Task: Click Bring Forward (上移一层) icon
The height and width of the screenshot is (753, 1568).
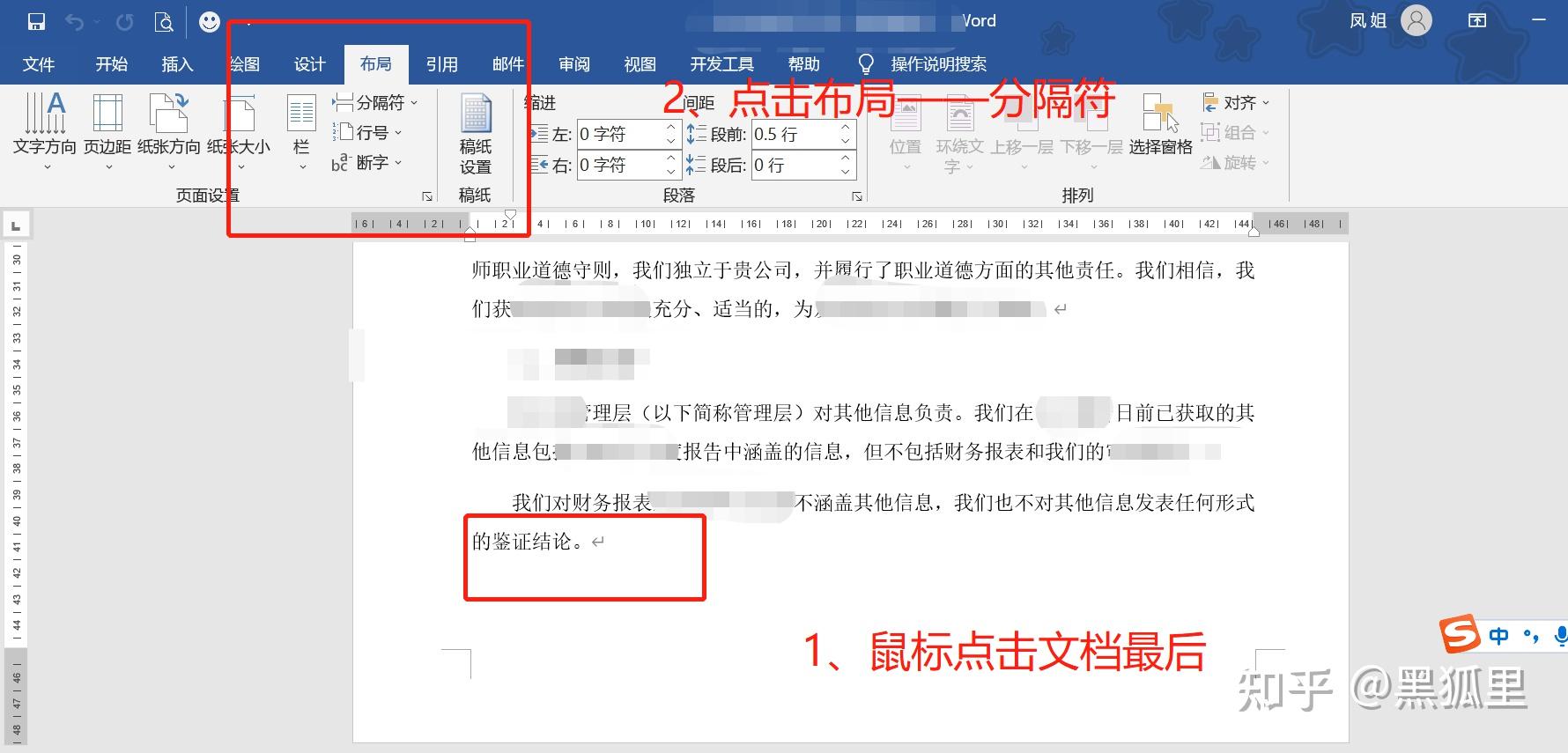Action: click(x=1022, y=132)
